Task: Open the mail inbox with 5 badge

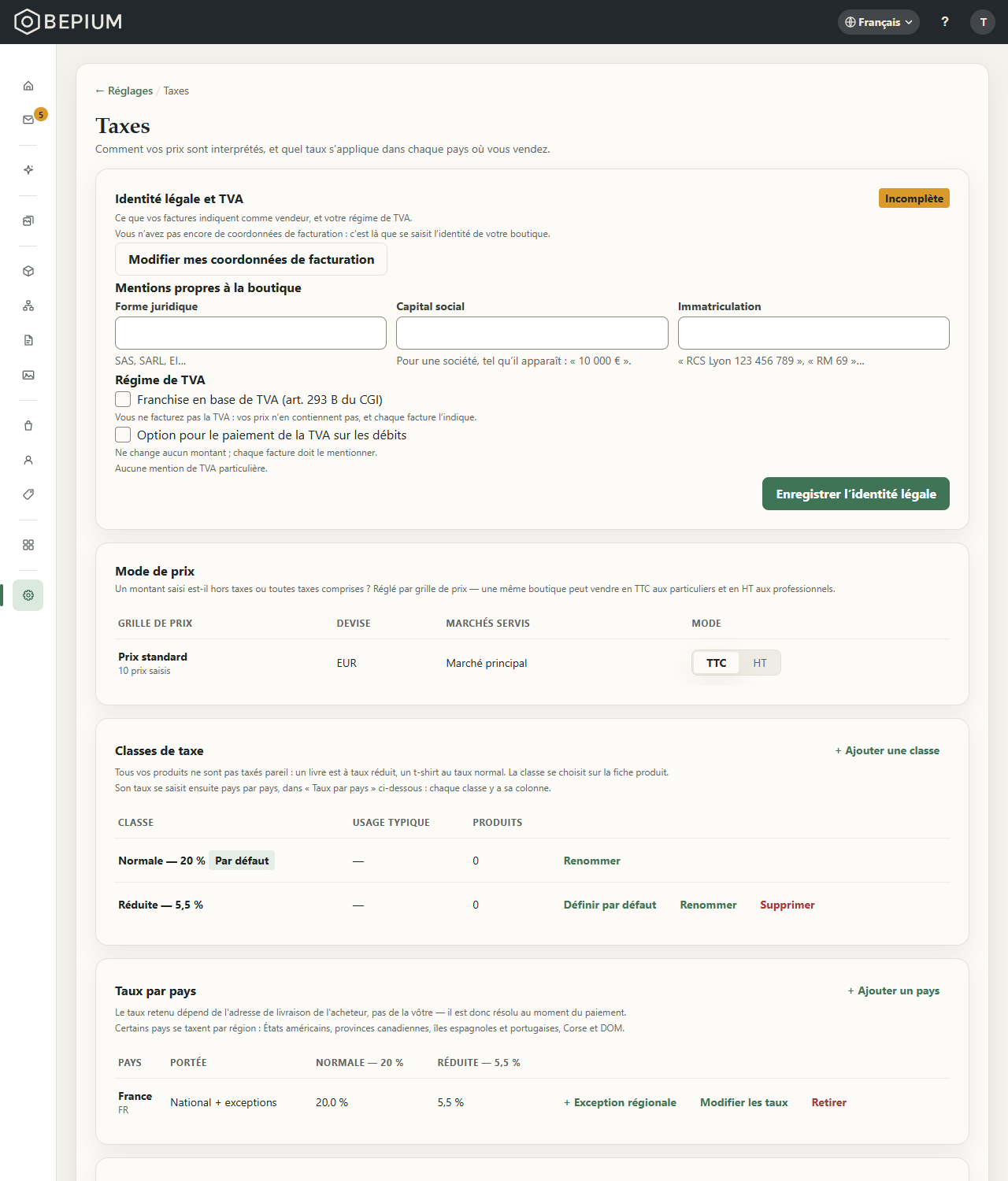Action: coord(28,120)
